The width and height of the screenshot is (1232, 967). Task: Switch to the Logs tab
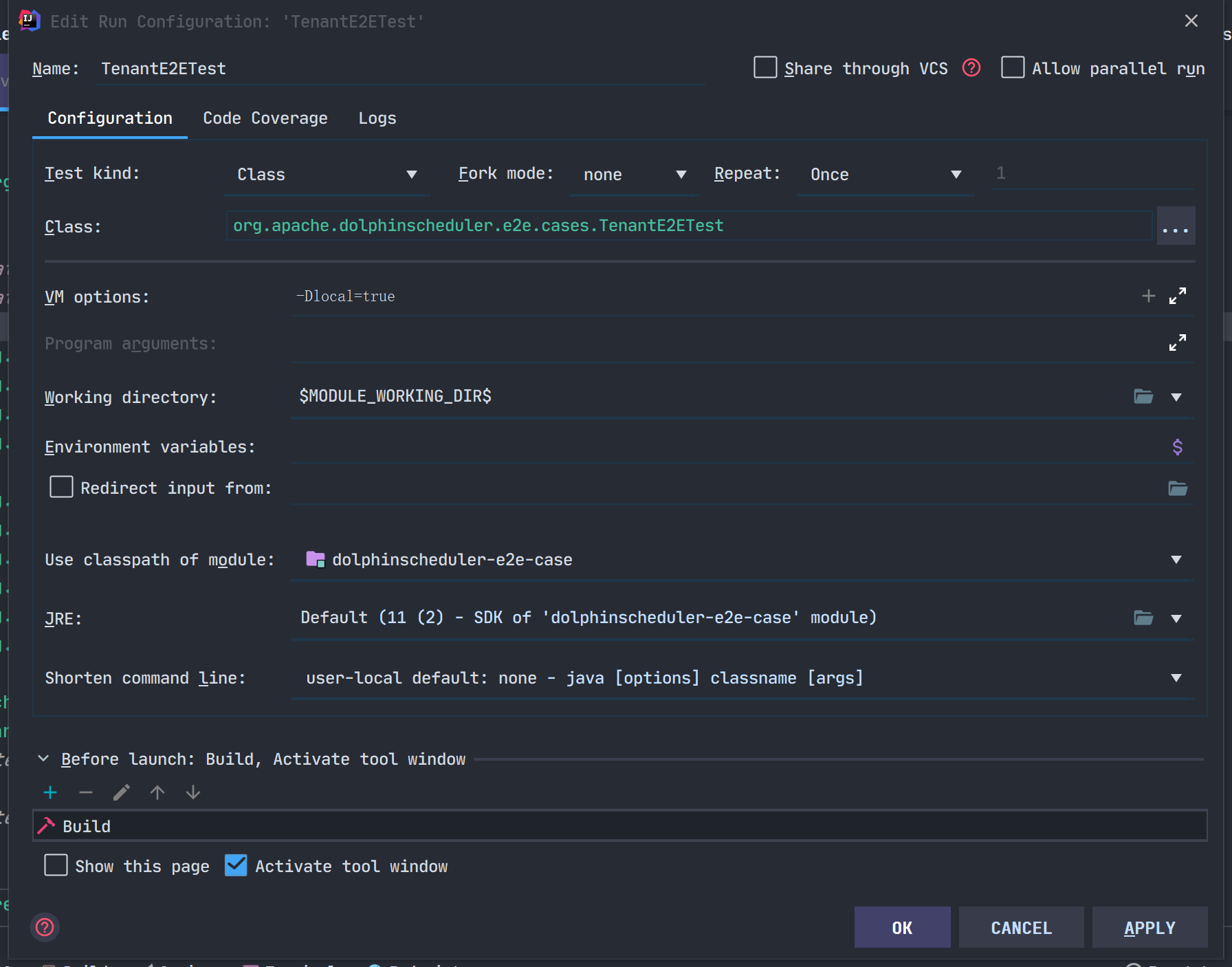[377, 118]
